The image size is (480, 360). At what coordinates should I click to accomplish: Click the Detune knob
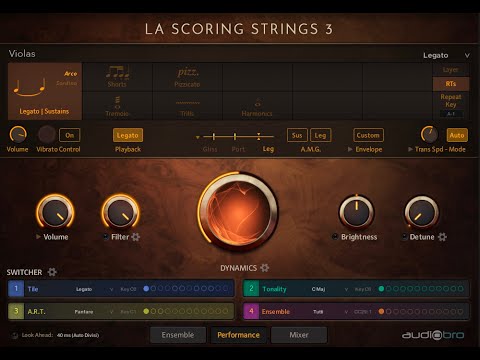(x=422, y=212)
